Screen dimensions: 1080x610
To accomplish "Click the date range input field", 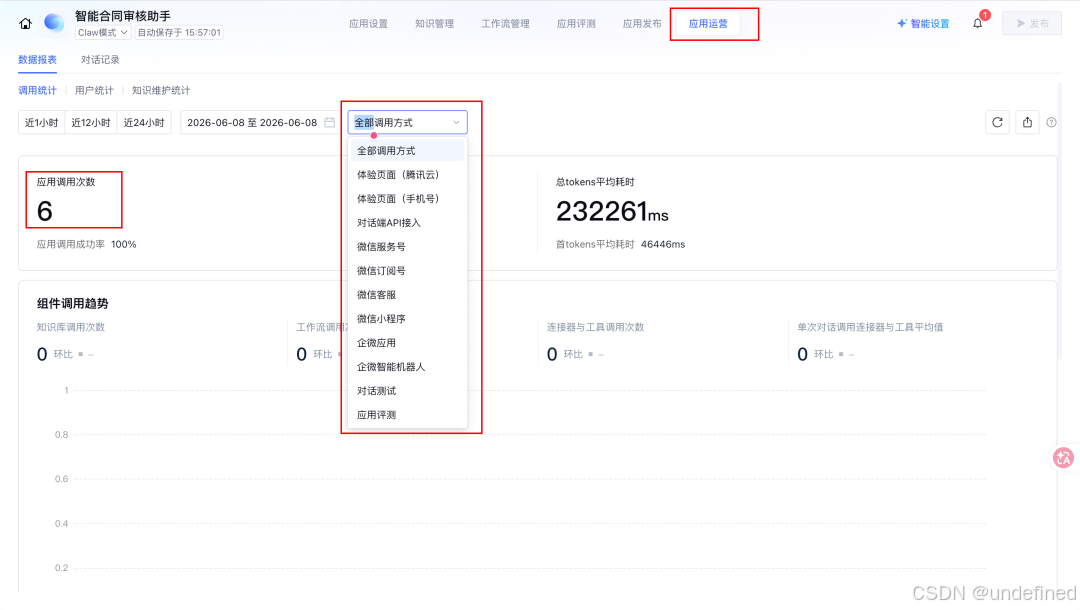I will point(260,123).
